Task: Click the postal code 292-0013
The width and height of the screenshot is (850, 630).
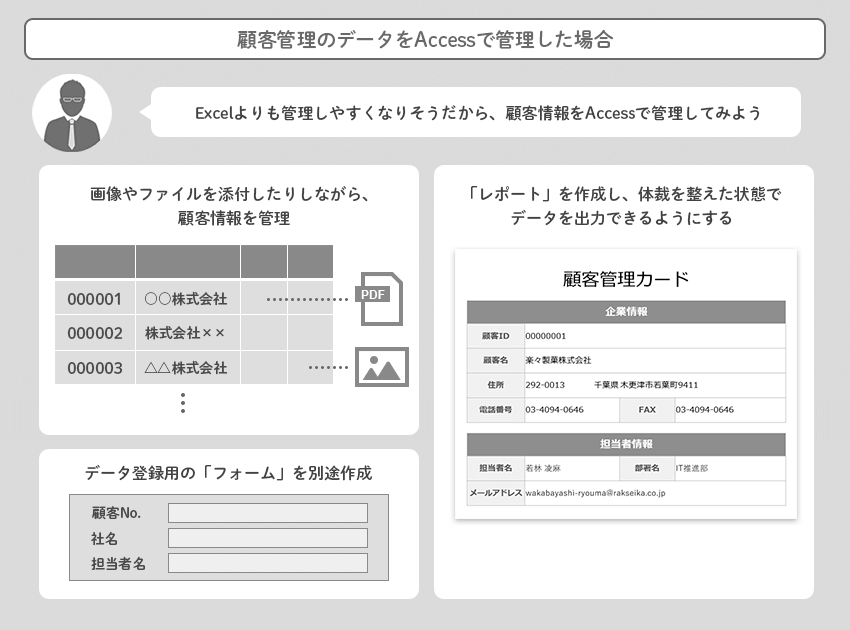Action: (x=545, y=385)
